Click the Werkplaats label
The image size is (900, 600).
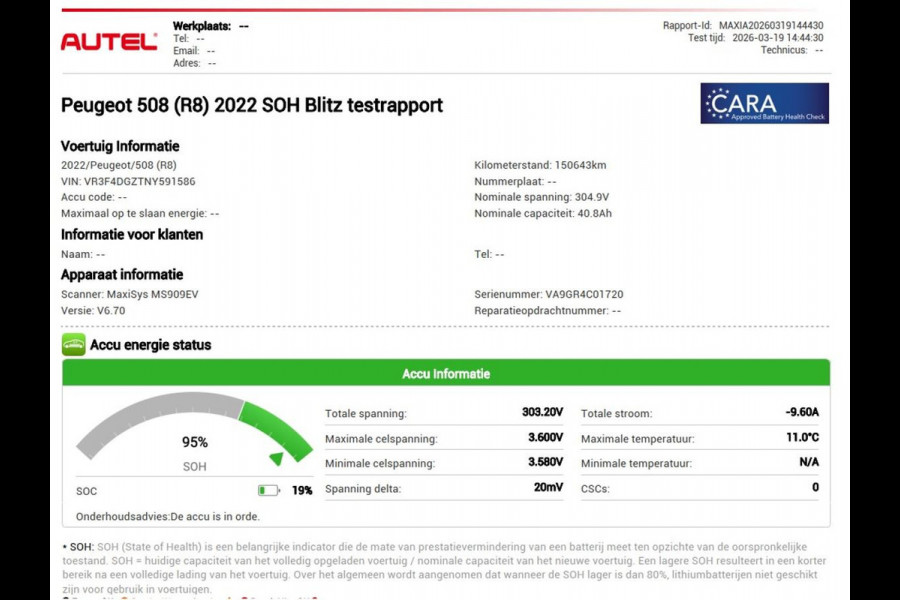coord(202,26)
